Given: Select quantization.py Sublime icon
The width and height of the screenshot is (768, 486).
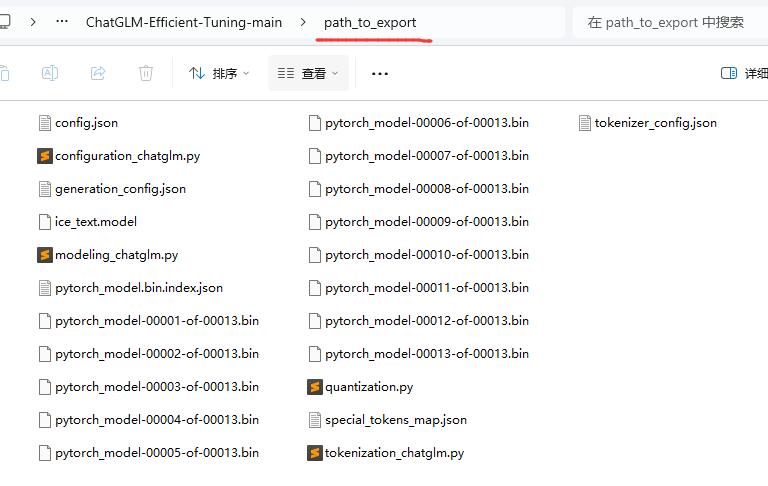Looking at the screenshot, I should pos(315,387).
